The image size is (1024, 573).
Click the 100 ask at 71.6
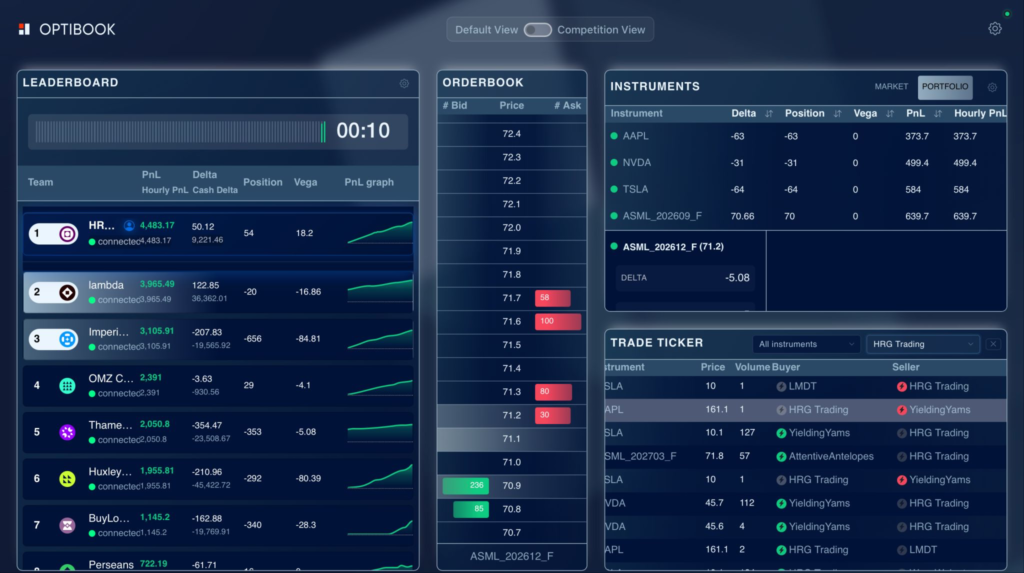(558, 321)
